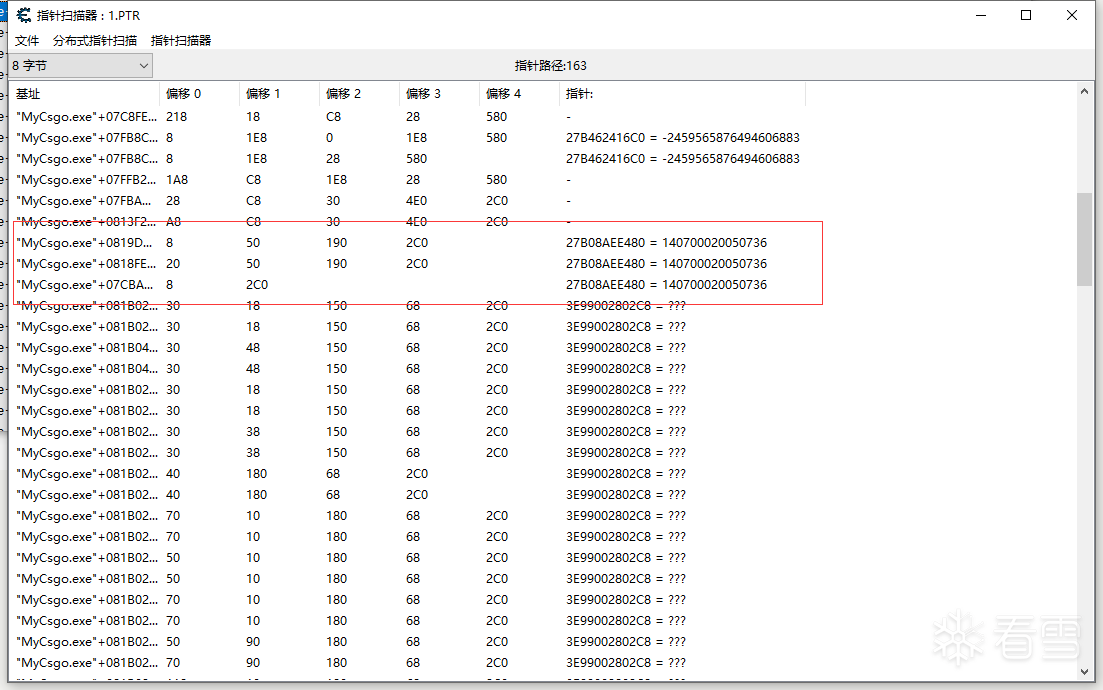
Task: Select row "MyCsgo.exe"+07C8FE... with offset 218
Action: click(x=408, y=117)
